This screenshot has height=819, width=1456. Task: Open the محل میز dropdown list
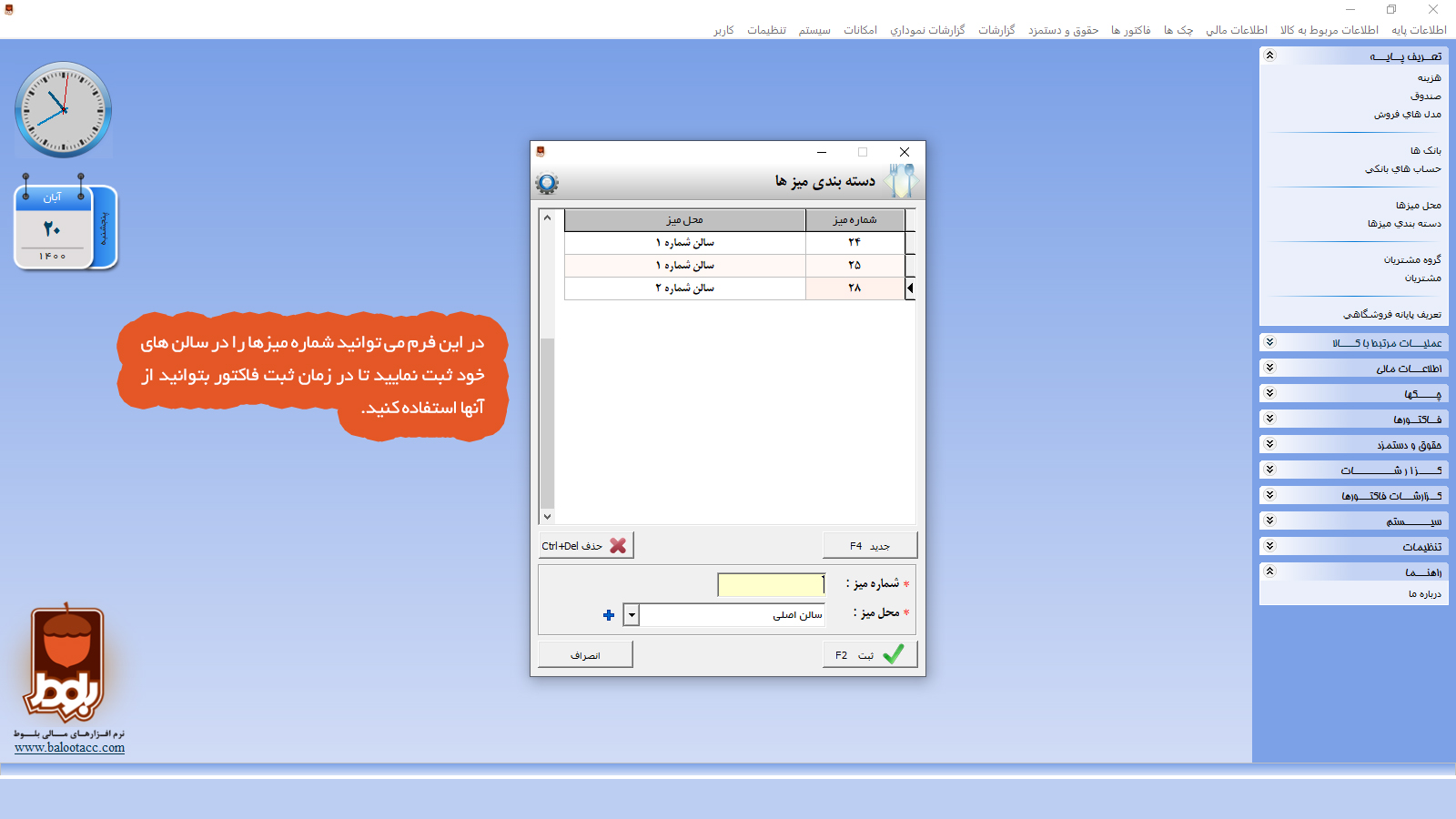[x=632, y=615]
